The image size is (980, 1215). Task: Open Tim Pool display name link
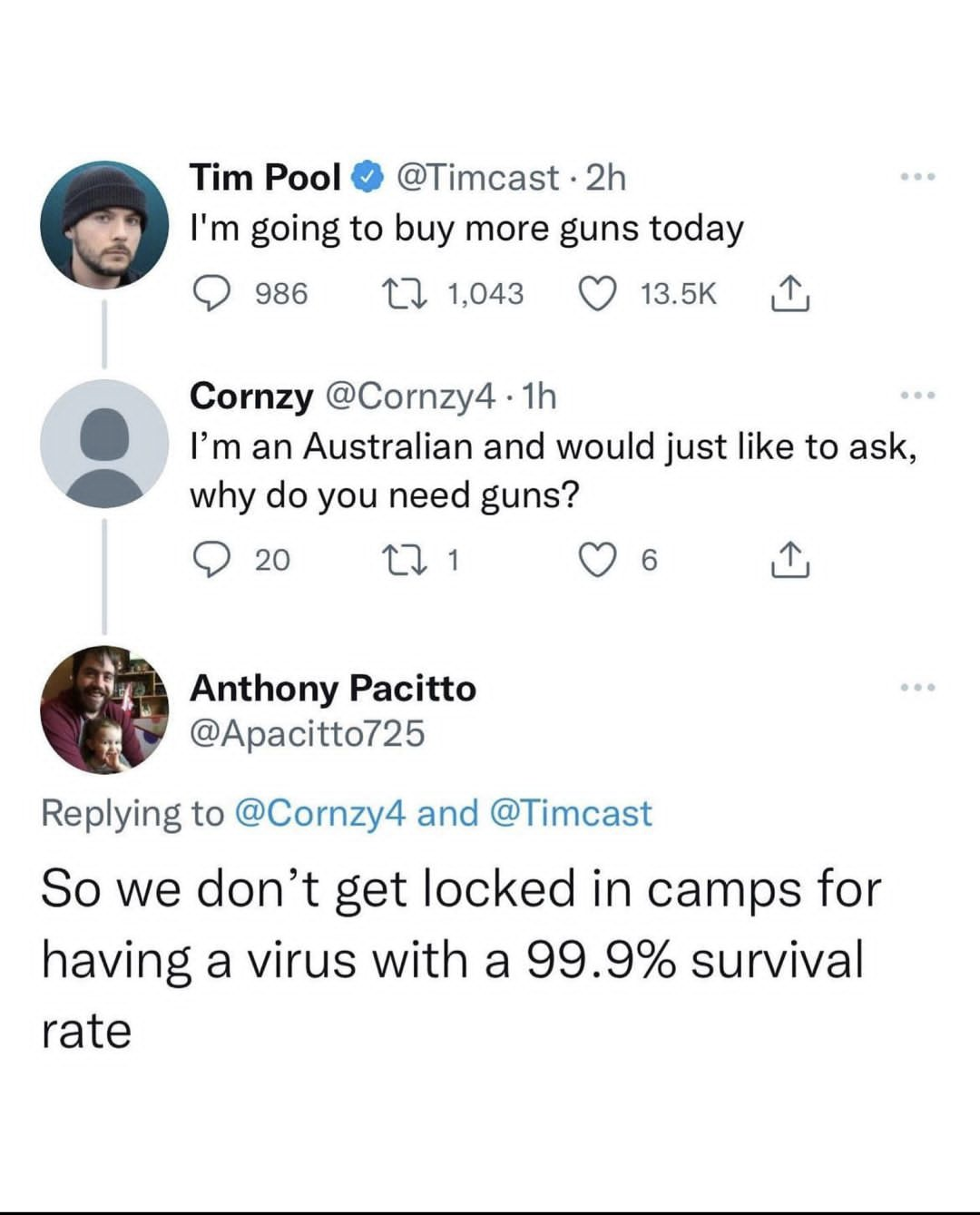click(264, 177)
